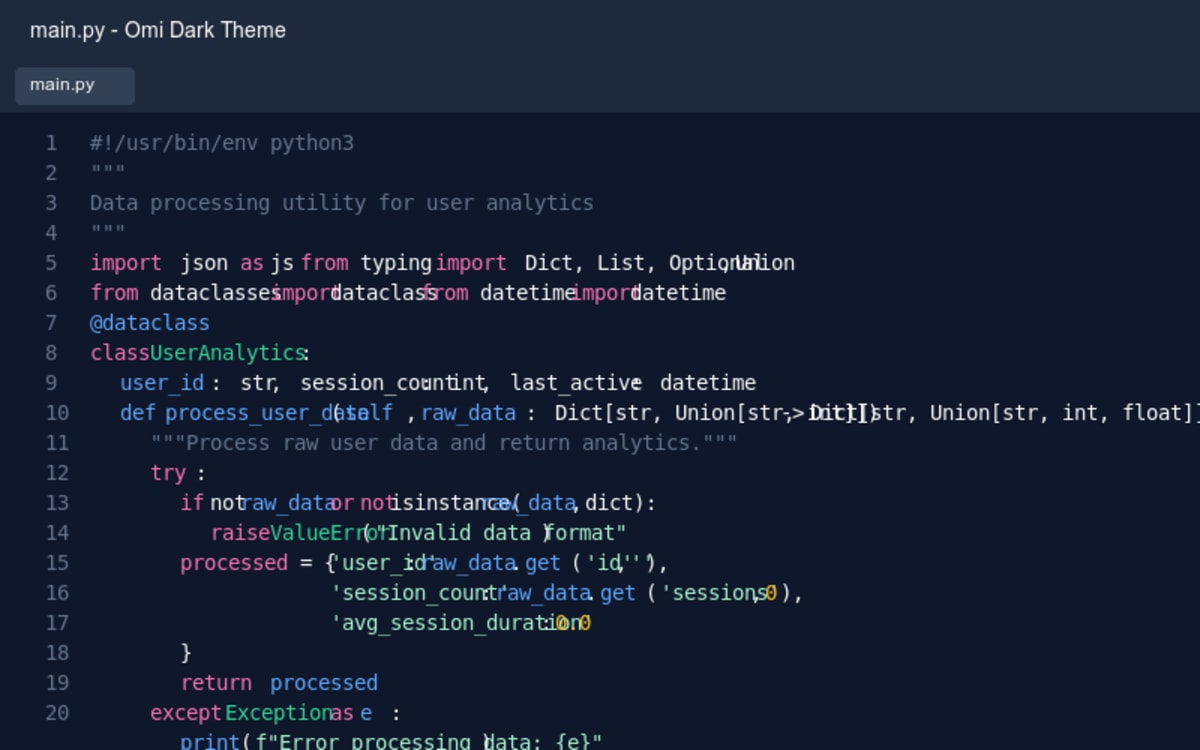The width and height of the screenshot is (1200, 750).
Task: Click line number 20 in gutter
Action: point(57,713)
